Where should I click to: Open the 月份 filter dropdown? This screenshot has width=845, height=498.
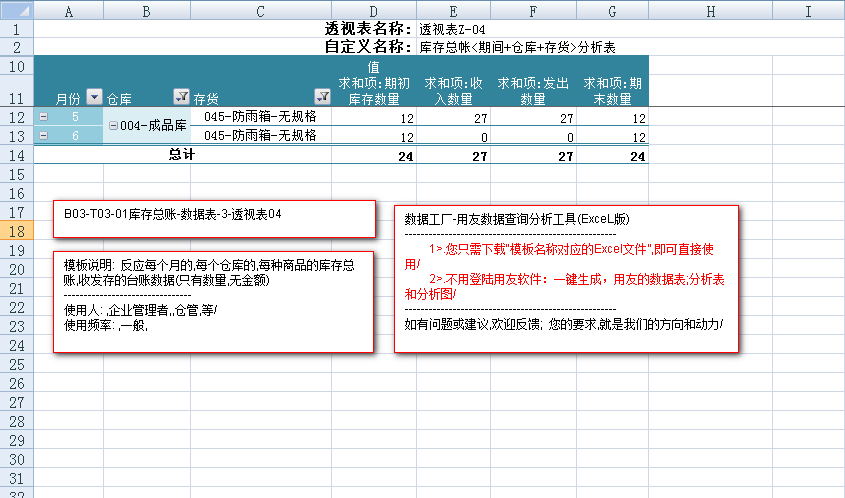[x=94, y=97]
